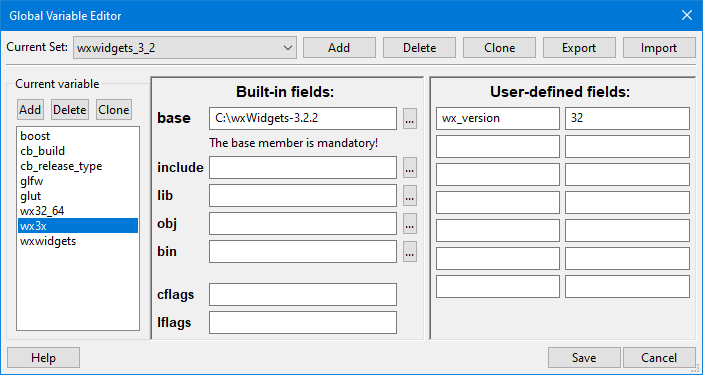Open the Help button

(x=43, y=358)
